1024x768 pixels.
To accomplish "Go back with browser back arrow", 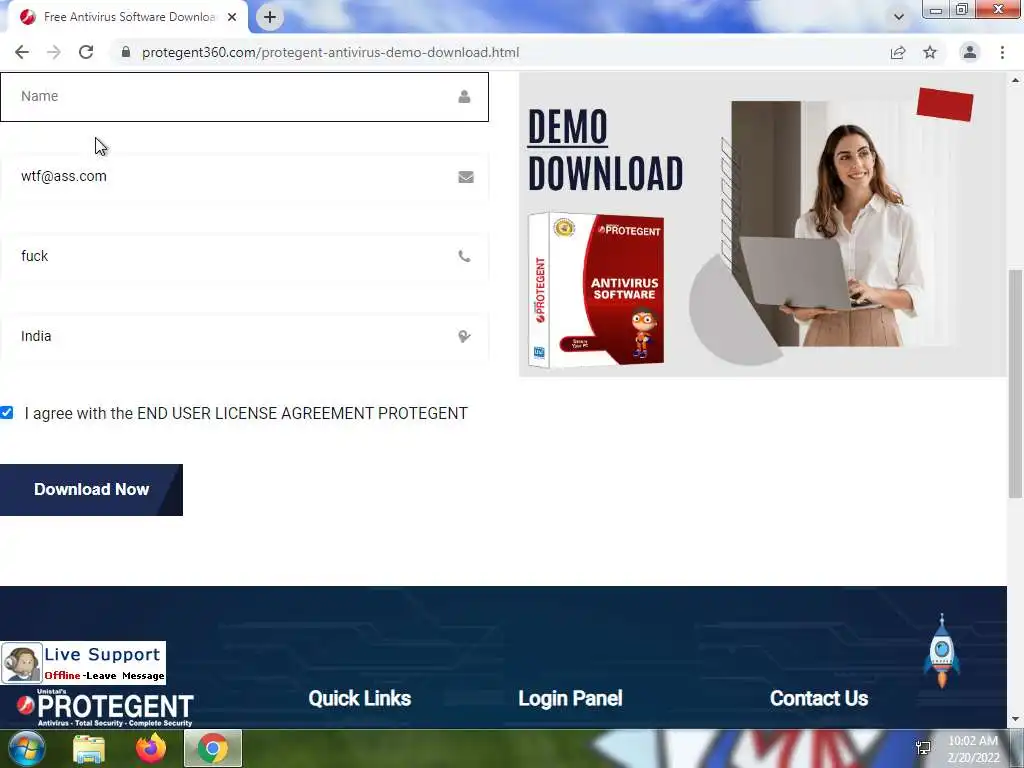I will click(x=22, y=52).
